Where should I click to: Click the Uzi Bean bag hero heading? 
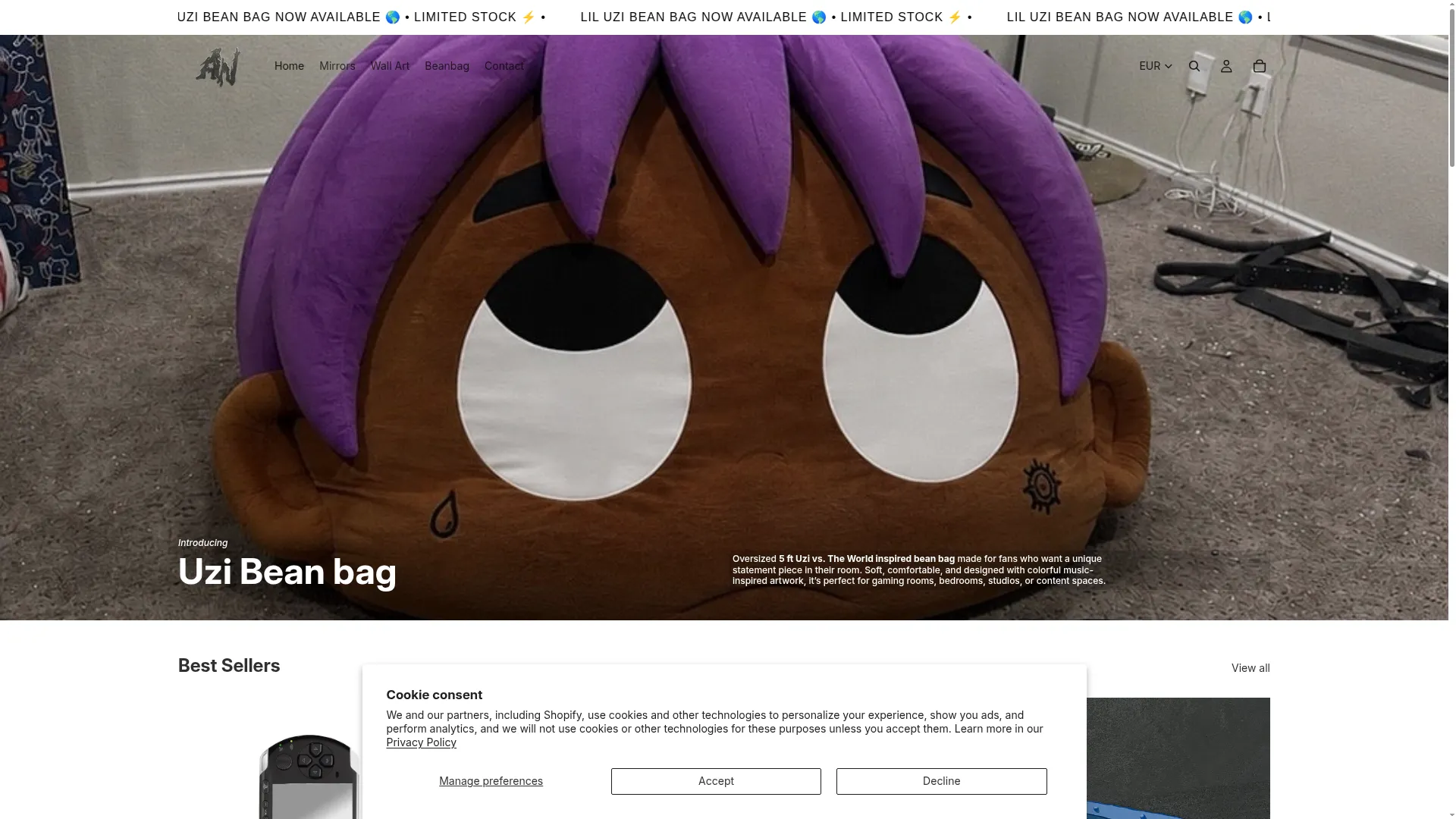287,572
